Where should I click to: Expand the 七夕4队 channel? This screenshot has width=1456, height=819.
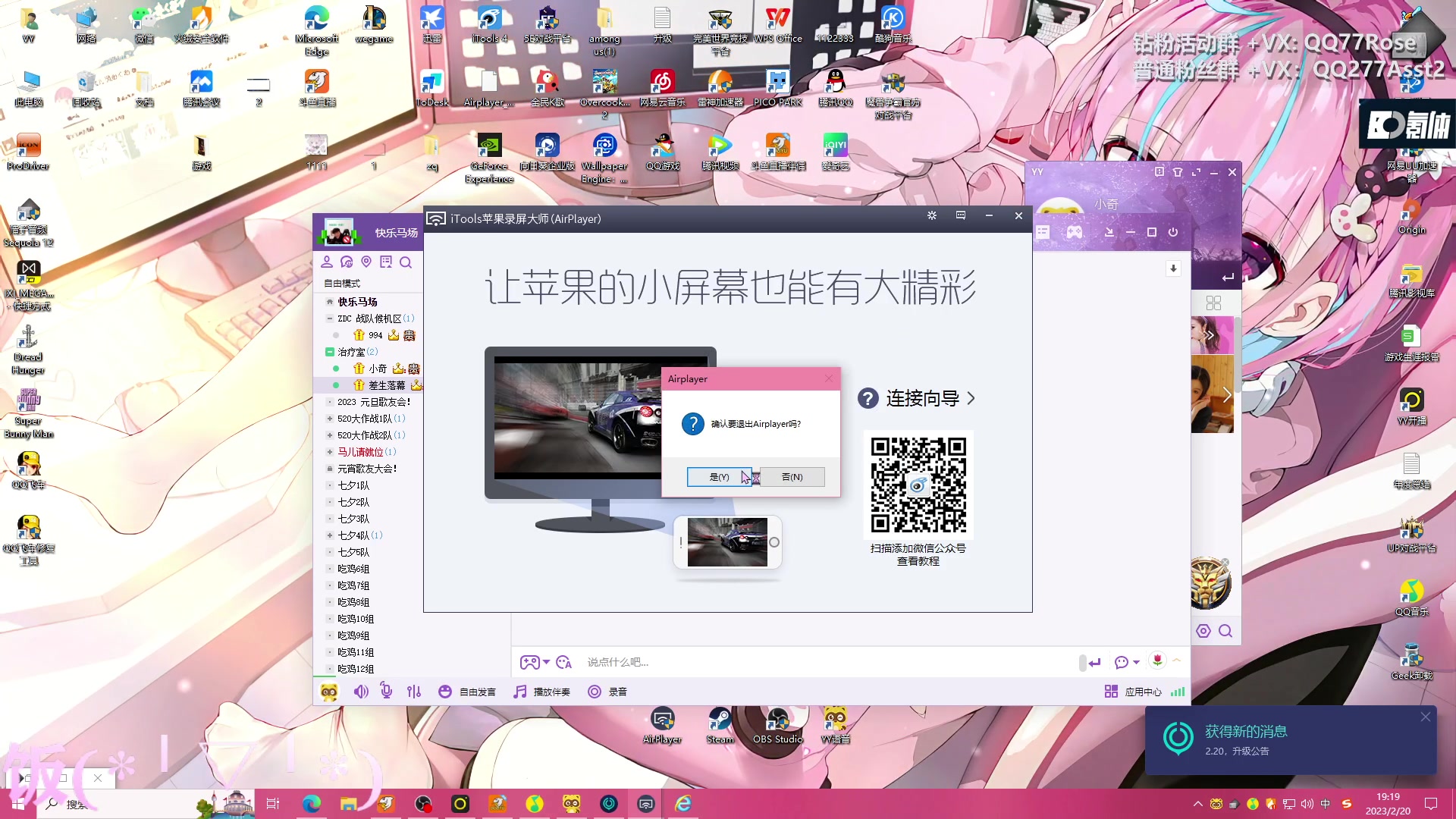coord(330,535)
